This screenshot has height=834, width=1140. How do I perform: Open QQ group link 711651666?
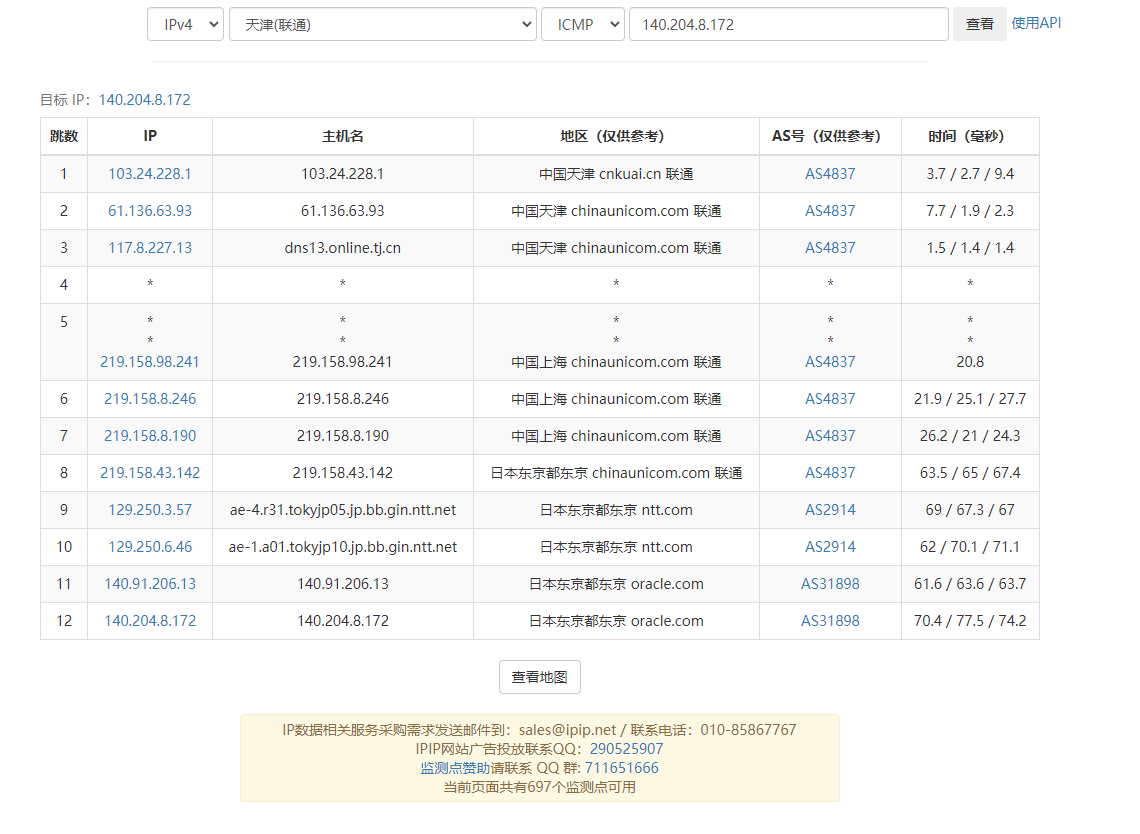pos(622,768)
